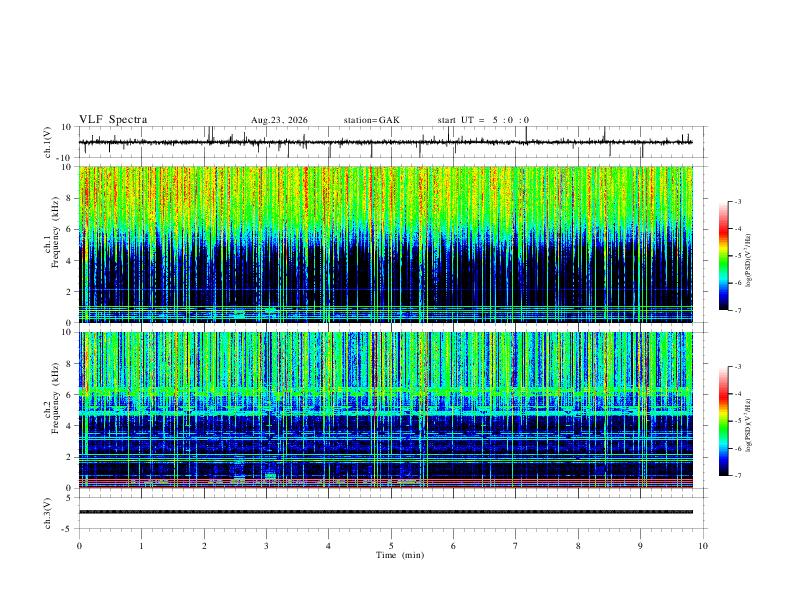Click the red baseline line in ch.2 spectrogram

[x=385, y=487]
